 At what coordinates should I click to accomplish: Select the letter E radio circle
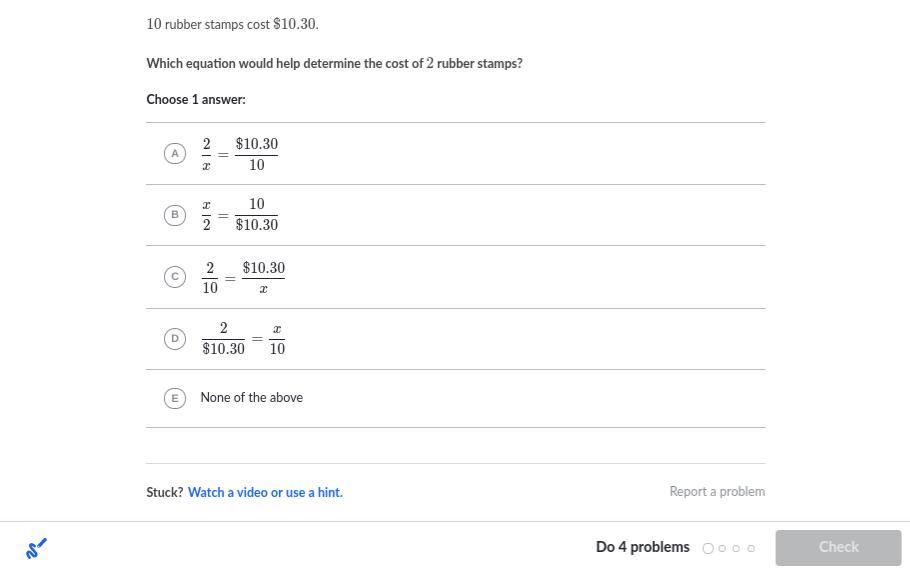175,398
